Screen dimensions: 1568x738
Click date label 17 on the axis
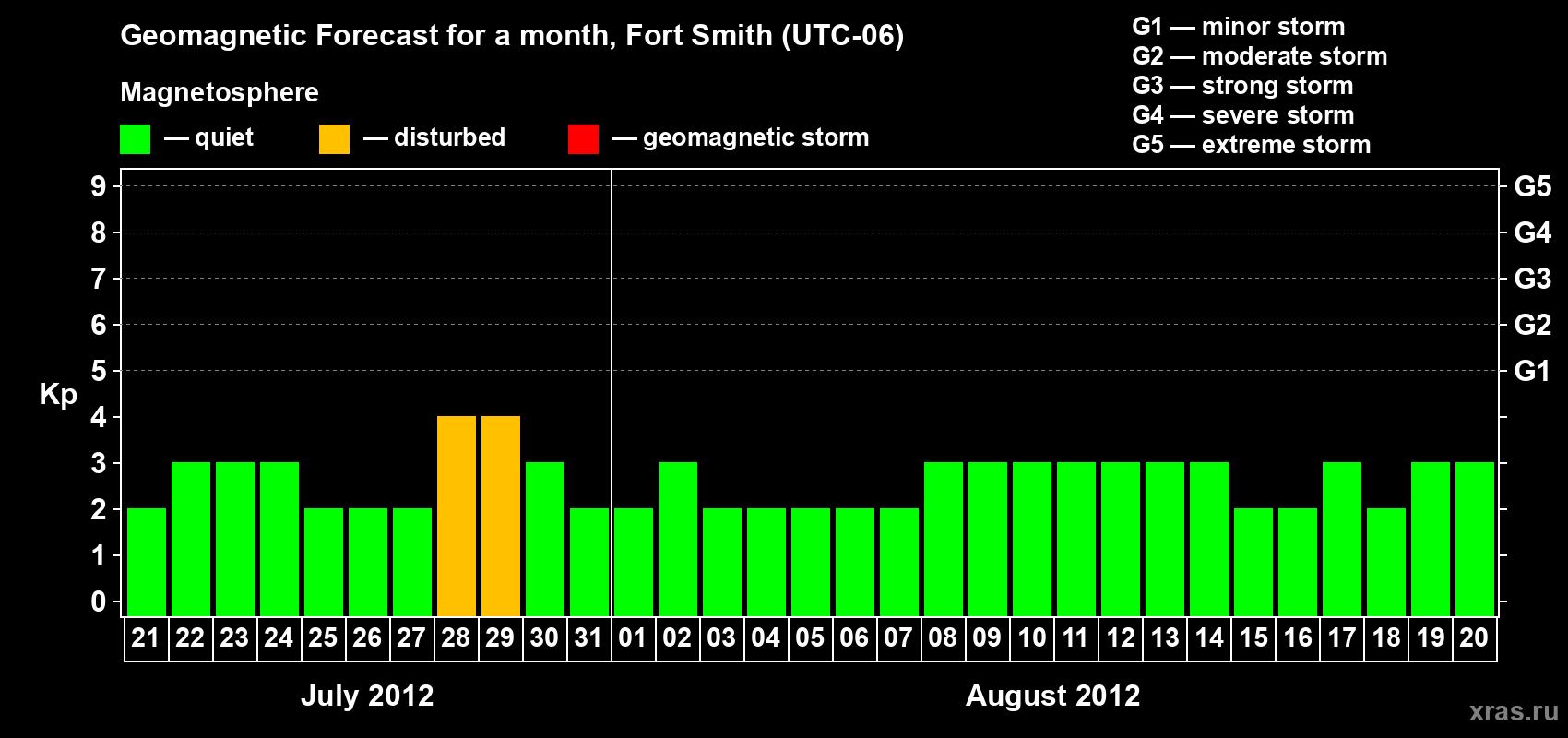(1341, 637)
